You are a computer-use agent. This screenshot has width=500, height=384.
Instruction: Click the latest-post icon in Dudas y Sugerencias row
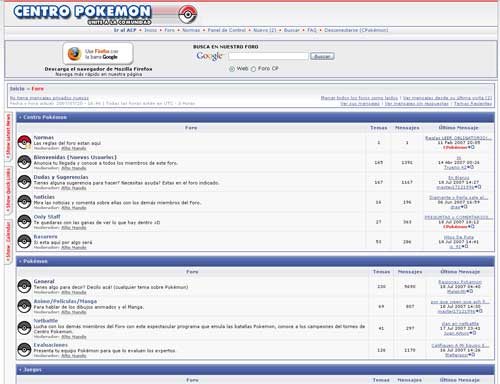(x=478, y=187)
